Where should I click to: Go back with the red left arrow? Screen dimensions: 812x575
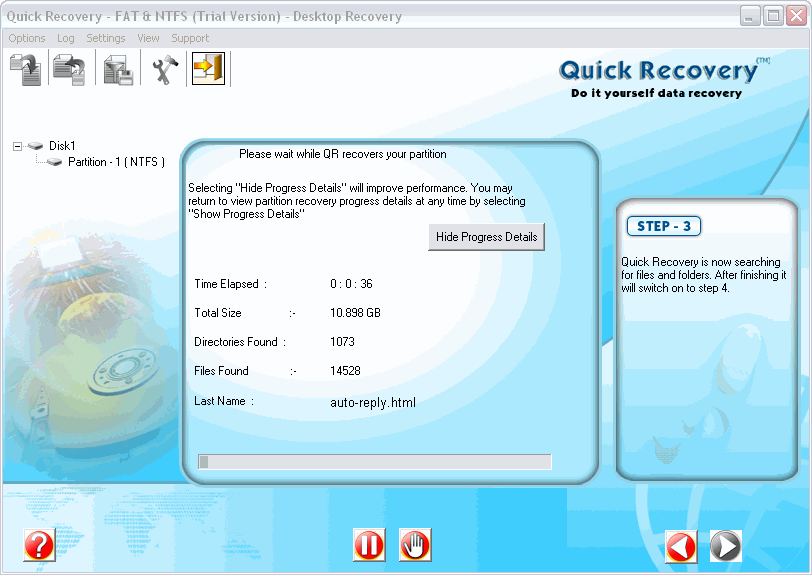click(681, 547)
